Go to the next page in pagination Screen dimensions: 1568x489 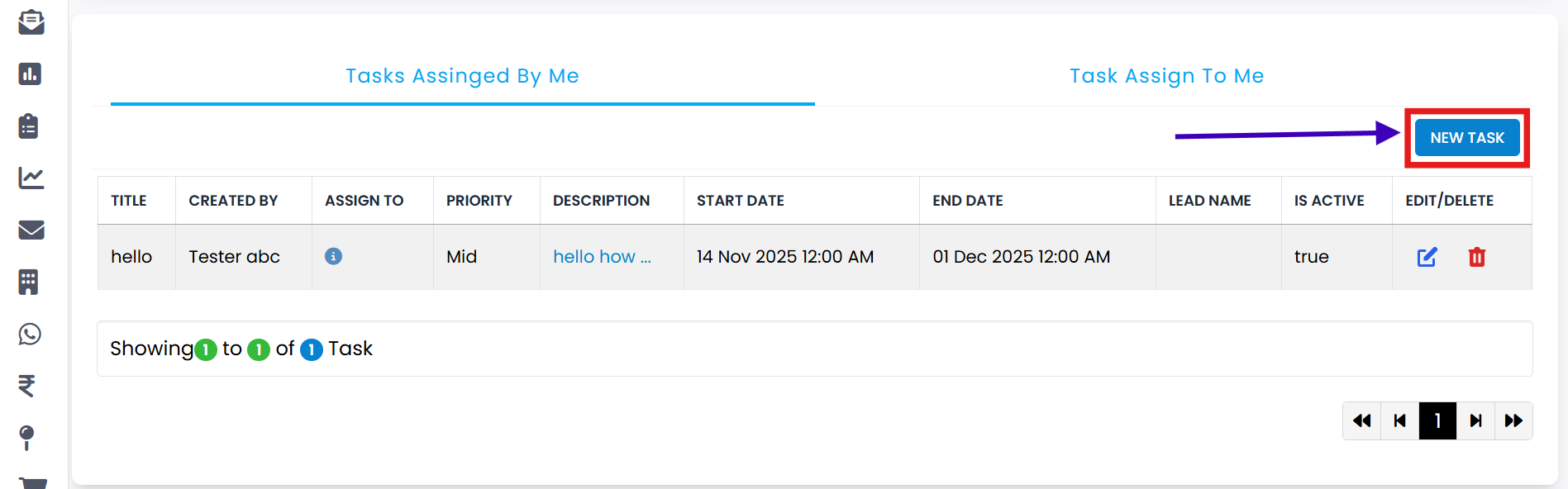pyautogui.click(x=1475, y=421)
